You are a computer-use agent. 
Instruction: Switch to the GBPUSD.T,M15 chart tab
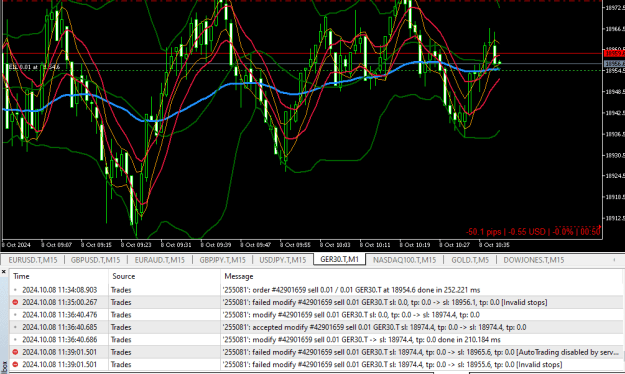[x=95, y=260]
